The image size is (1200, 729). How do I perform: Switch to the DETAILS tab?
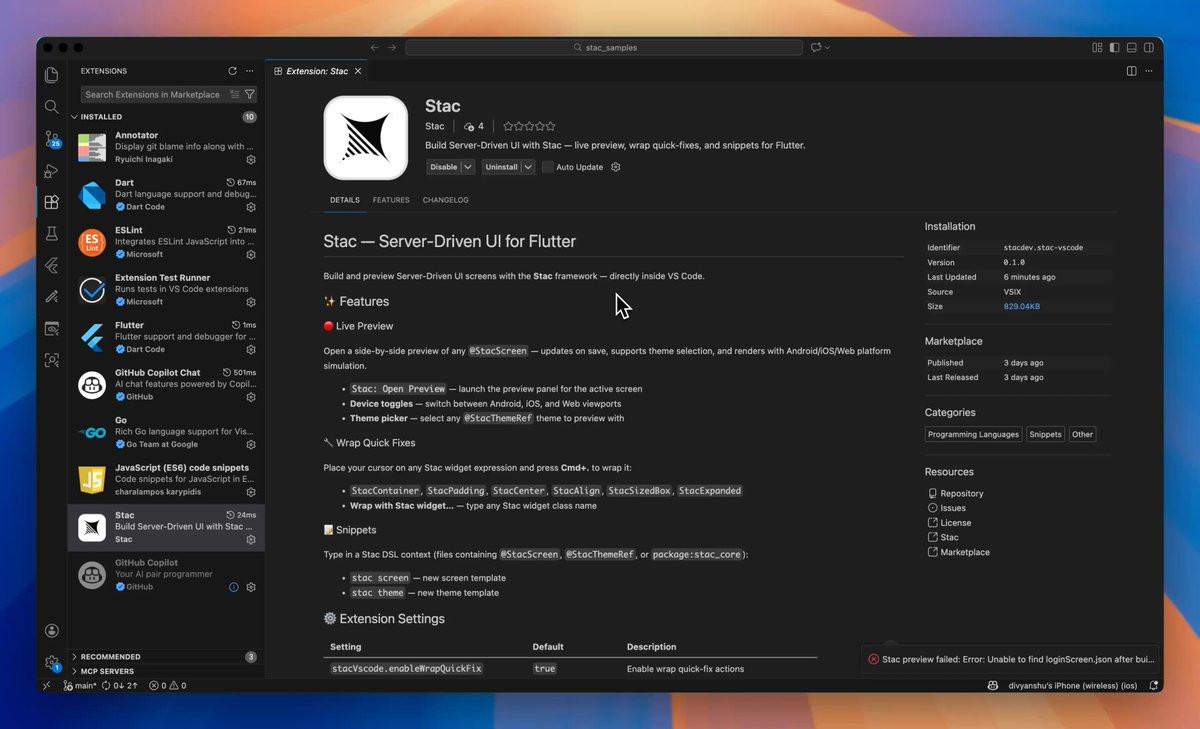[345, 200]
